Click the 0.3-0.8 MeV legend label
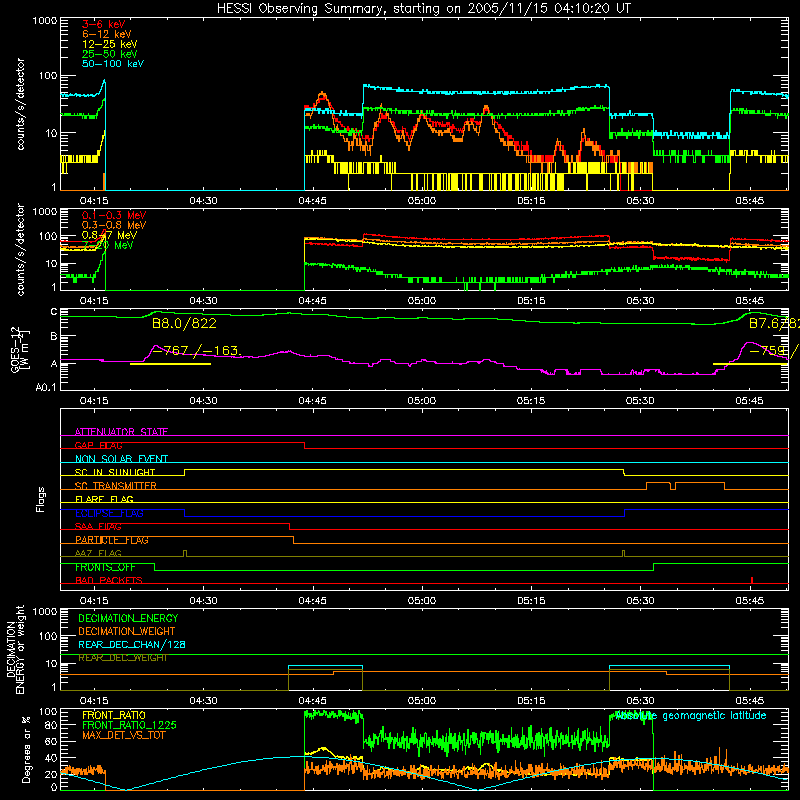 pos(114,225)
